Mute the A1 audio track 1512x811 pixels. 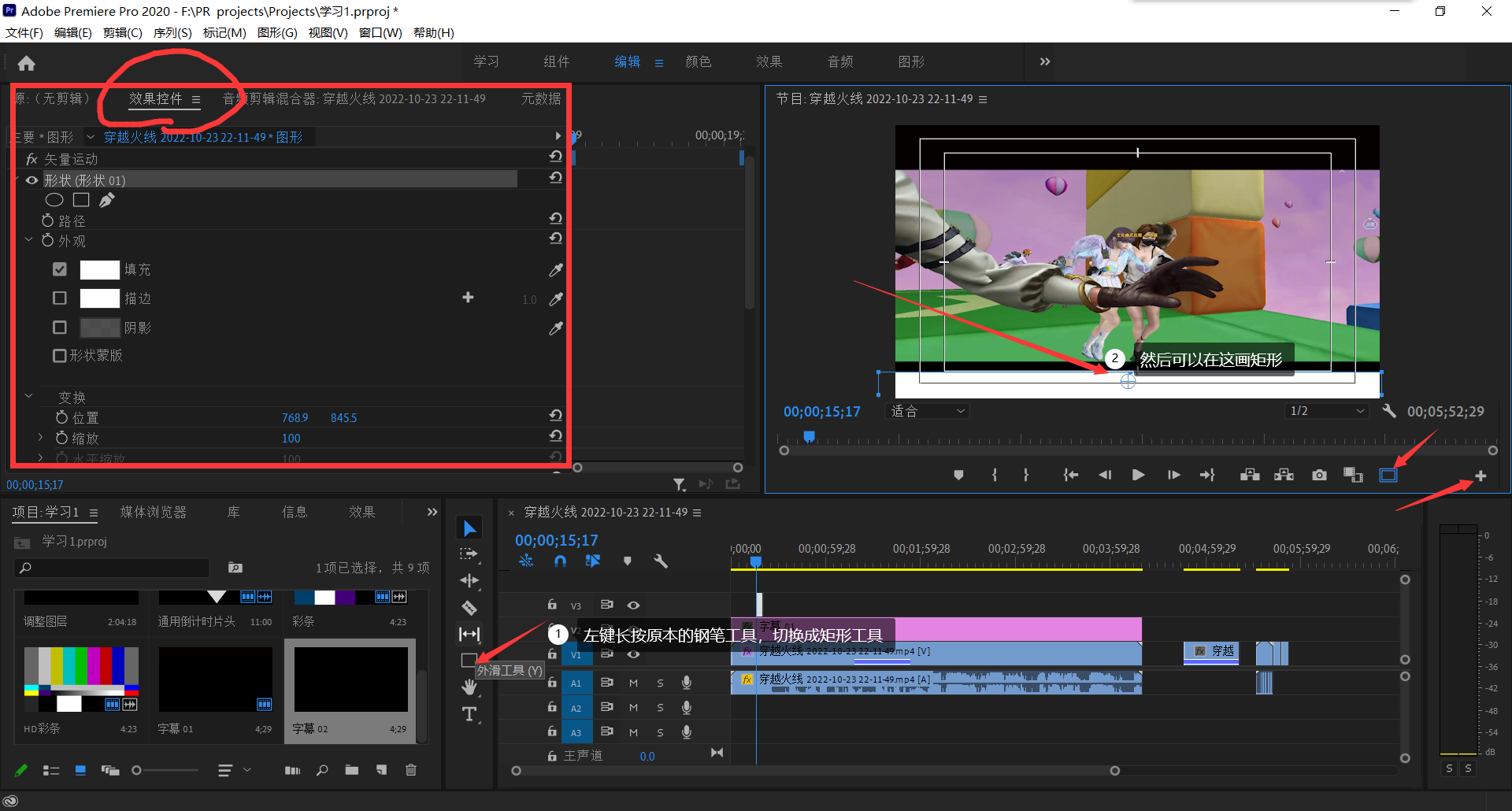click(633, 683)
